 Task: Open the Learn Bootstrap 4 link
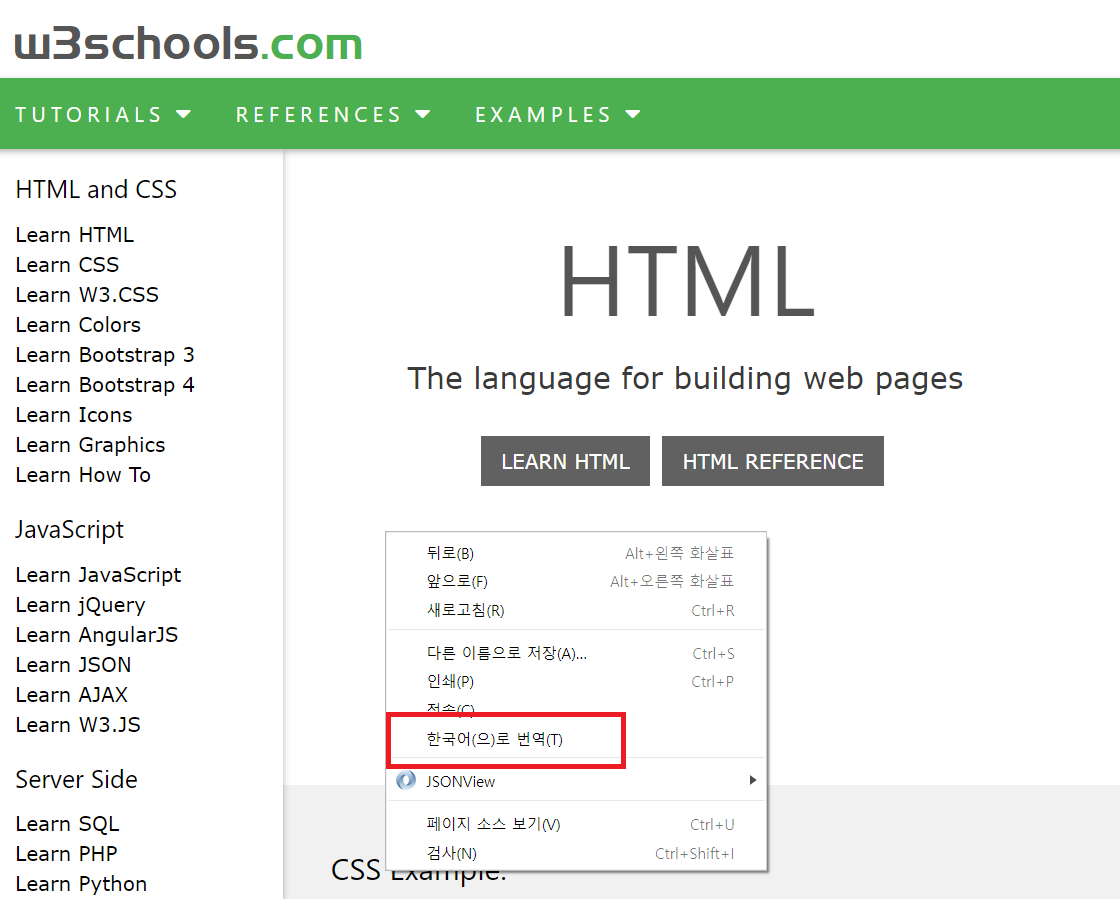(x=105, y=385)
